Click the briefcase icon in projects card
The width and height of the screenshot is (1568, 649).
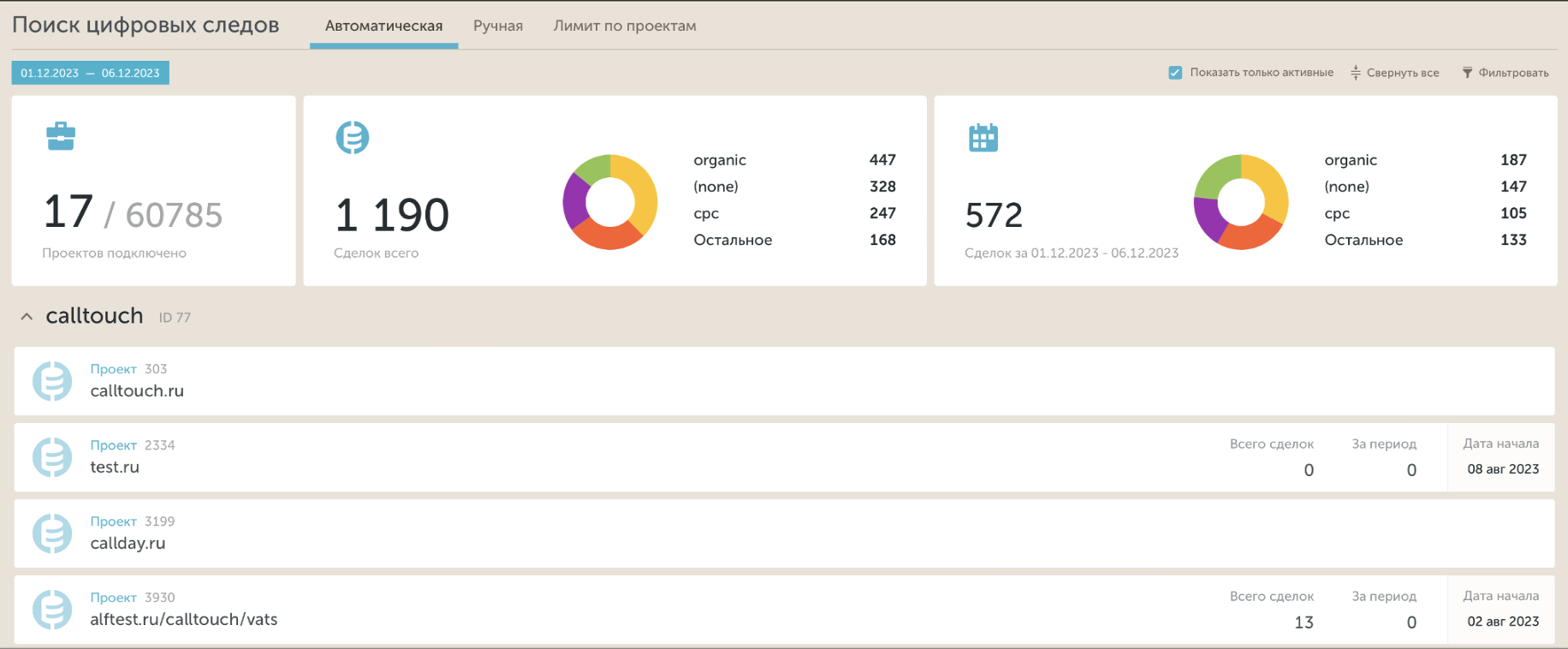pyautogui.click(x=61, y=136)
